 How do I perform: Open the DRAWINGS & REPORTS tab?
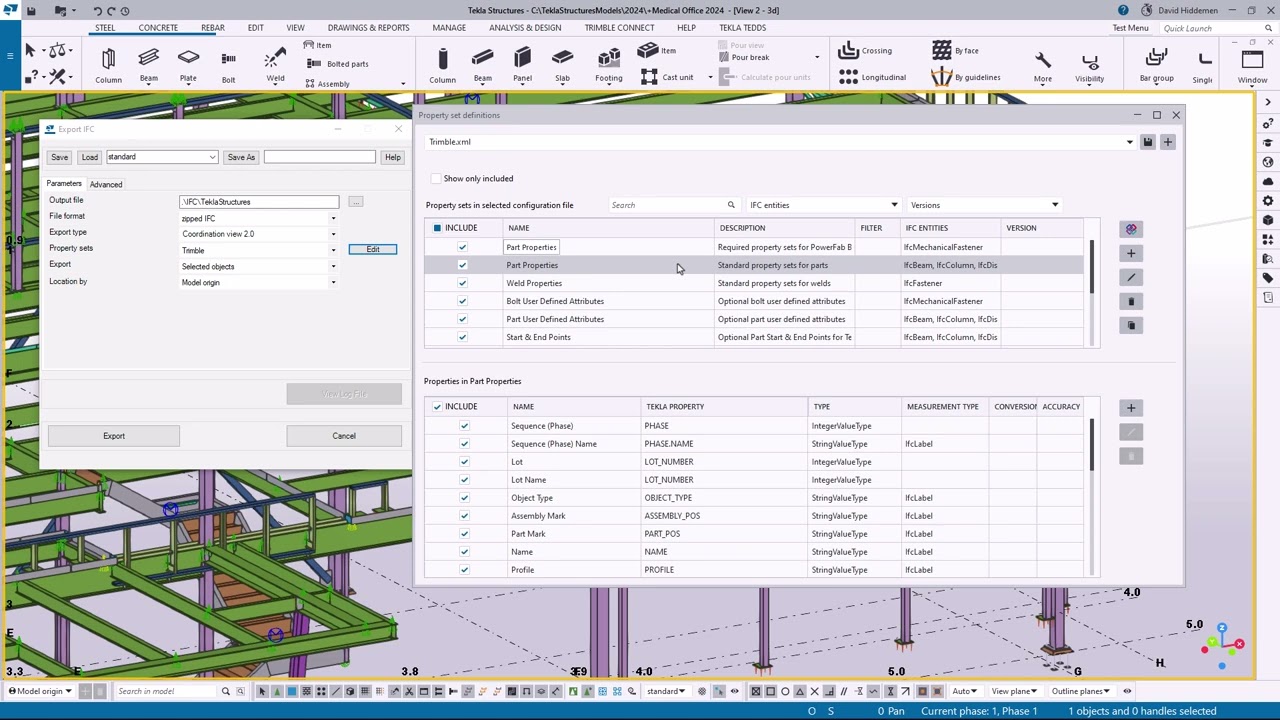pyautogui.click(x=368, y=28)
